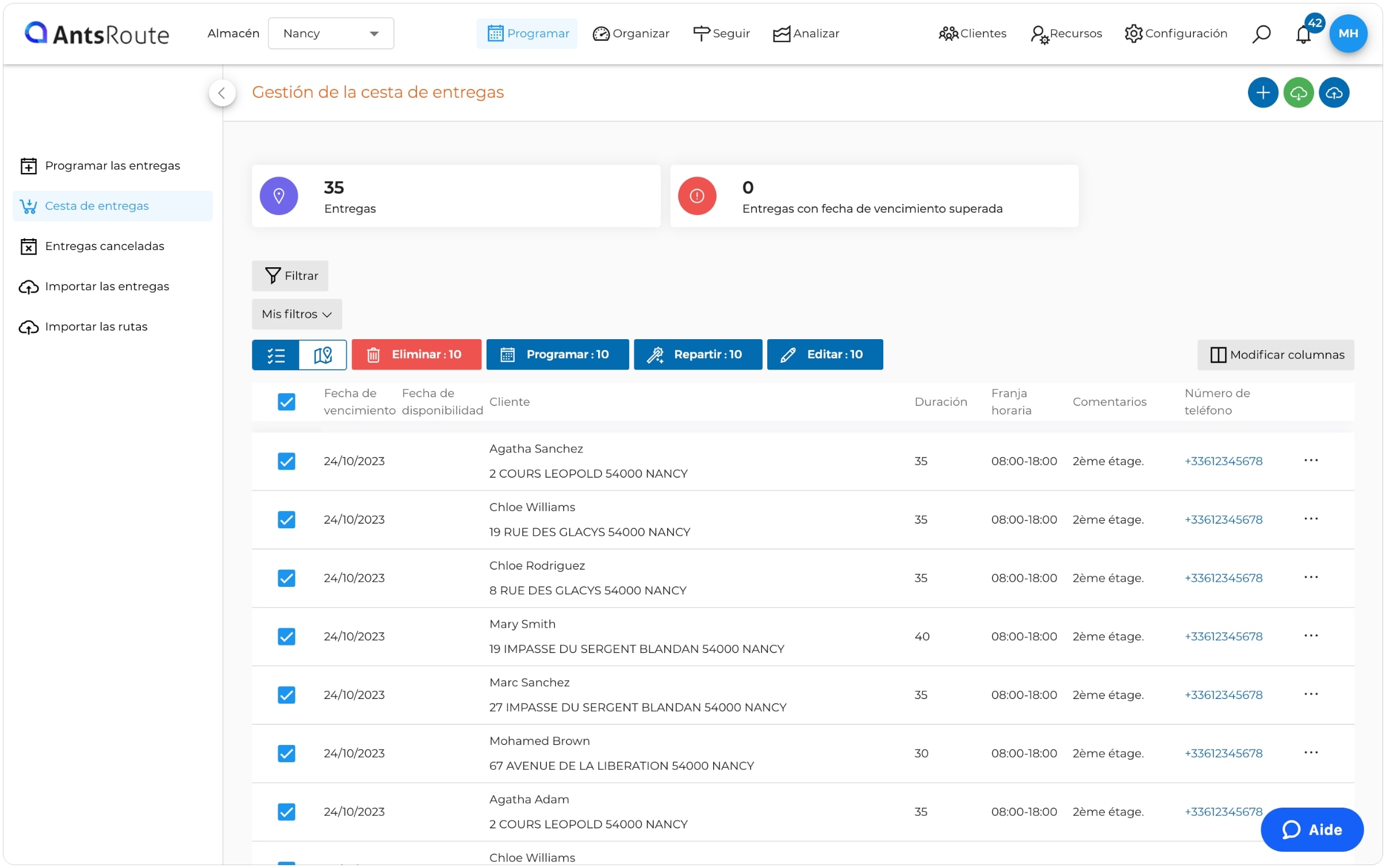Open notifications bell with 42 badge

pos(1303,34)
